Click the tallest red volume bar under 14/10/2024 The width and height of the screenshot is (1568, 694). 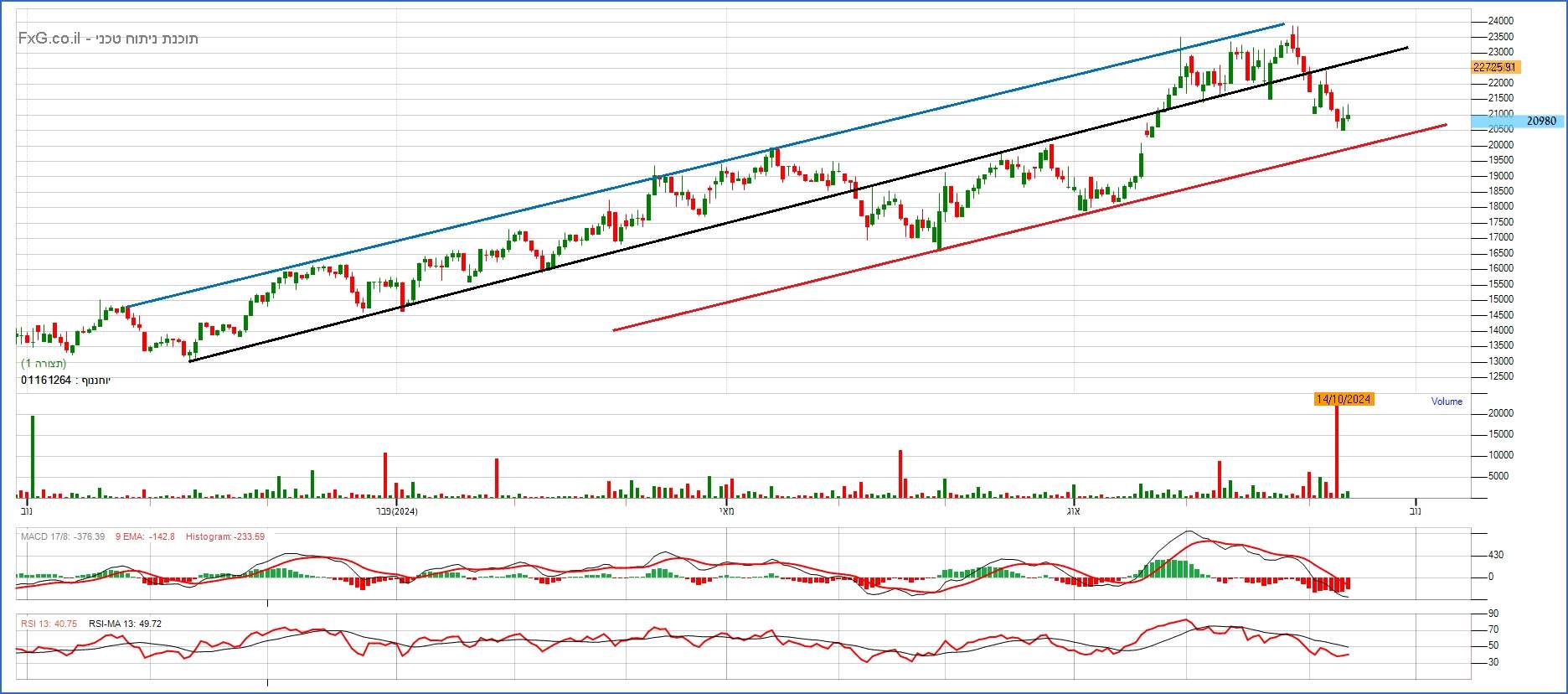pyautogui.click(x=1337, y=453)
